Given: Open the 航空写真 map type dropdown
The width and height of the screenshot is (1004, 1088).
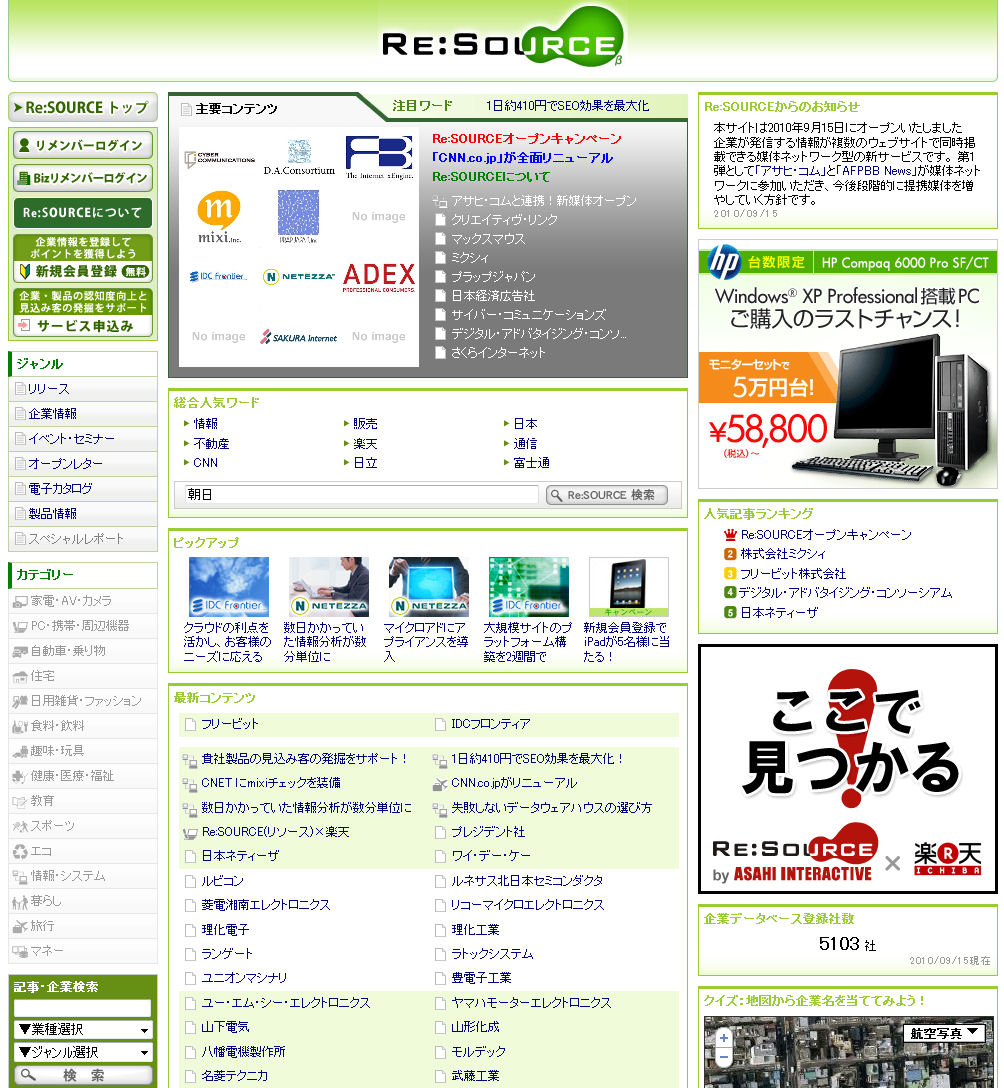Looking at the screenshot, I should [x=944, y=1033].
